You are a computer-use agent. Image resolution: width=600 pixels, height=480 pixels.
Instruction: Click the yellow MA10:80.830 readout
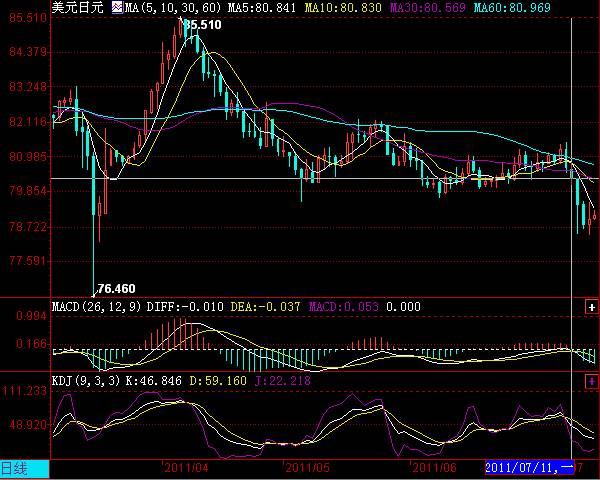343,7
